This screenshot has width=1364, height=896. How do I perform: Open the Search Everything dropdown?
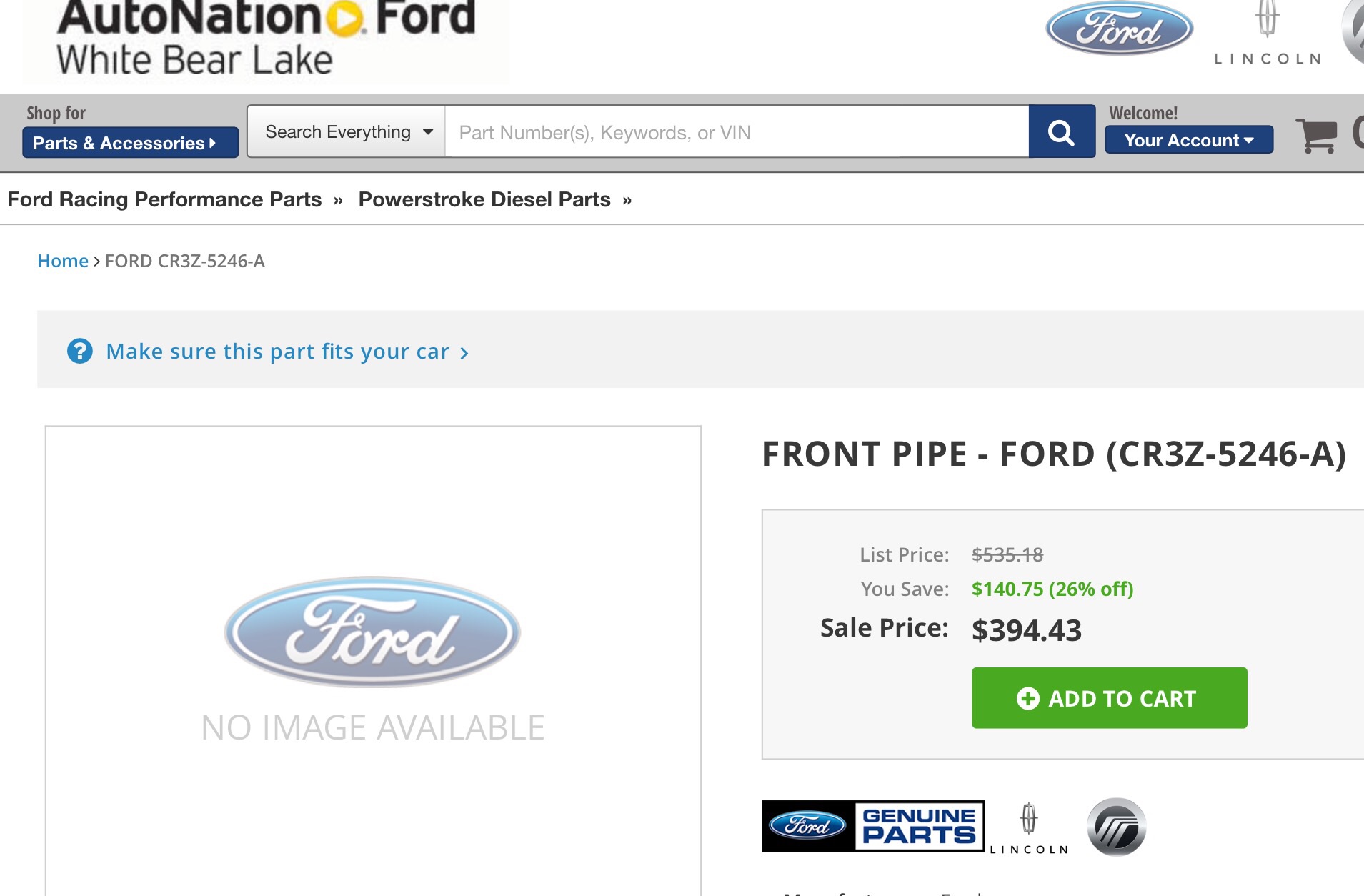(x=347, y=132)
